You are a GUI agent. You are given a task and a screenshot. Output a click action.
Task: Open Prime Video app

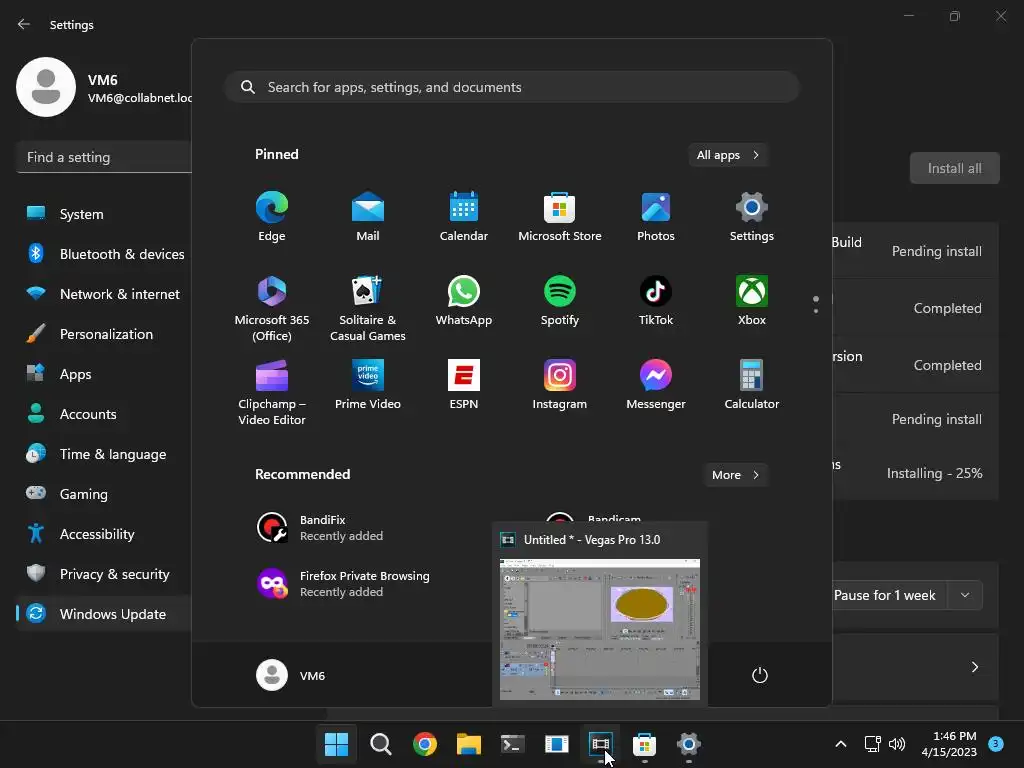(368, 385)
